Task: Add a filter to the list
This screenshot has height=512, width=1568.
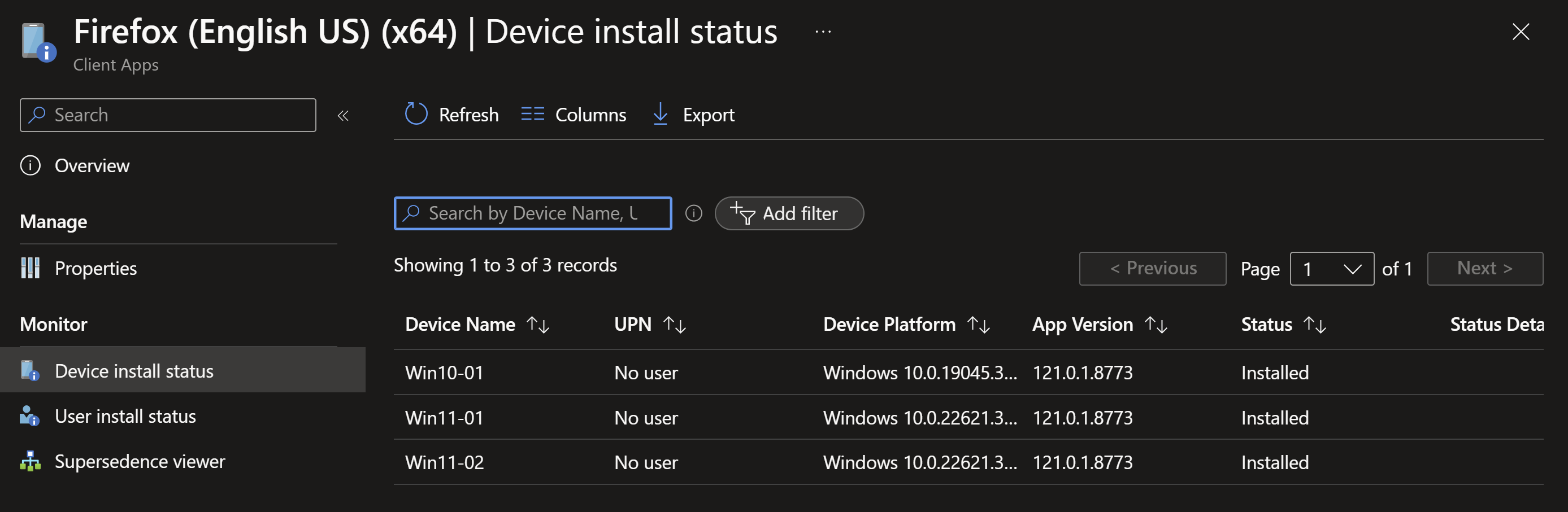Action: click(789, 213)
